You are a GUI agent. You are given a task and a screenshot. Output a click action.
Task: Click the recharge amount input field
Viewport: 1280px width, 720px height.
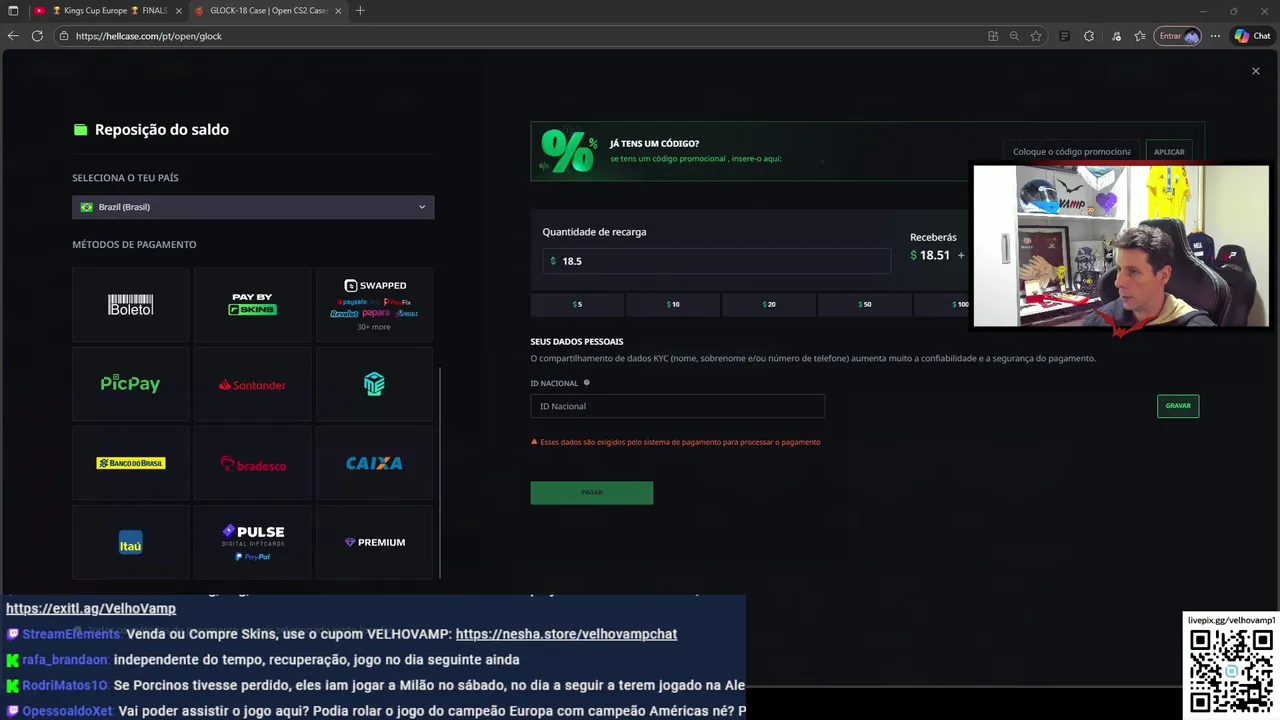[716, 261]
